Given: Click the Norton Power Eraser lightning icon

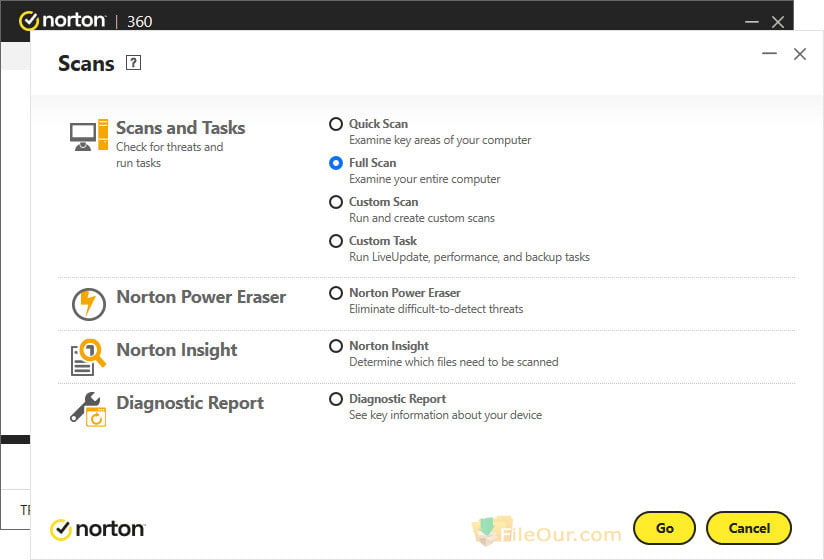Looking at the screenshot, I should 88,304.
